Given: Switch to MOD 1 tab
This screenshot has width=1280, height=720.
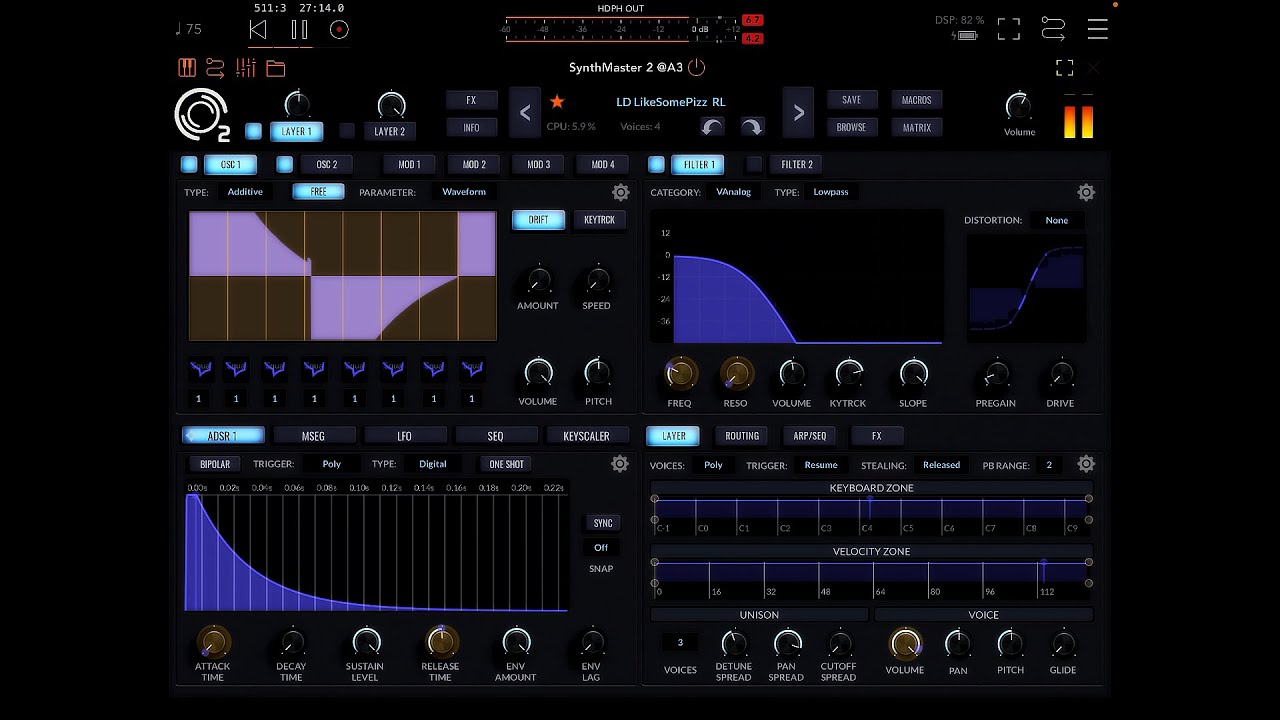Looking at the screenshot, I should (x=410, y=164).
